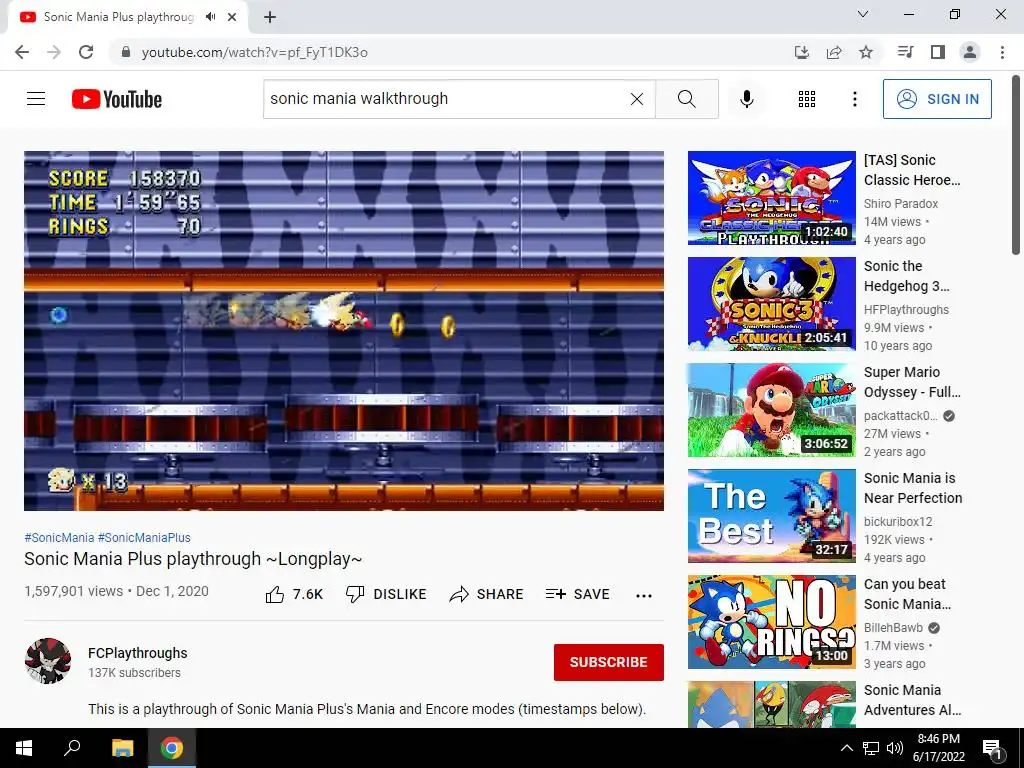Viewport: 1024px width, 768px height.
Task: Open 'Sonic Mania is Near Perfection' title
Action: pos(913,488)
